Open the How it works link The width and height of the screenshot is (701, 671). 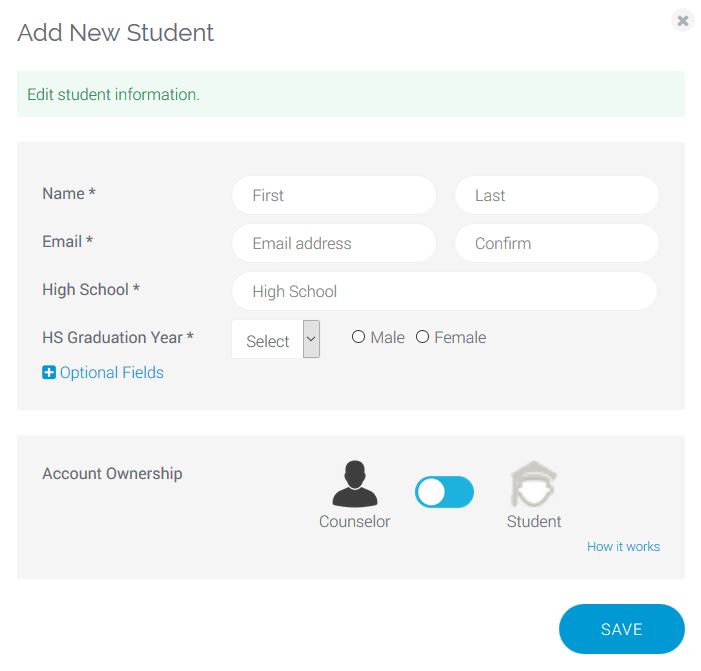tap(623, 546)
